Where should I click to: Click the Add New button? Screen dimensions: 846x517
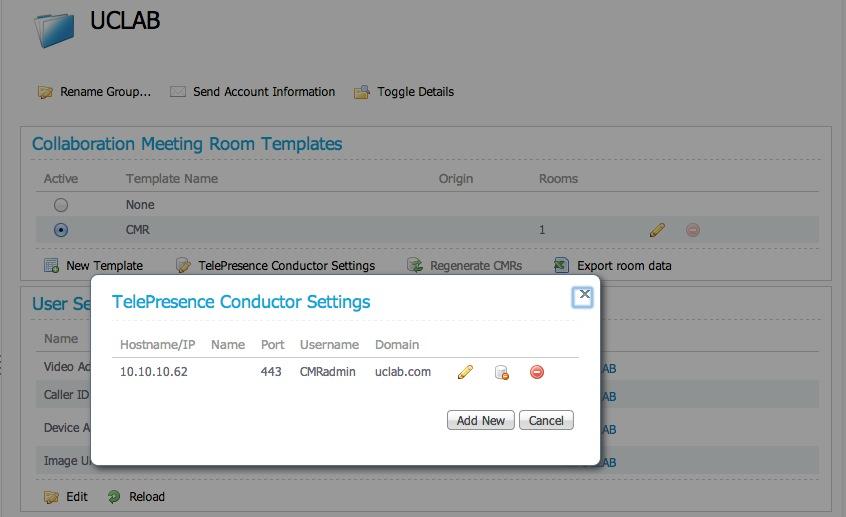pos(481,420)
